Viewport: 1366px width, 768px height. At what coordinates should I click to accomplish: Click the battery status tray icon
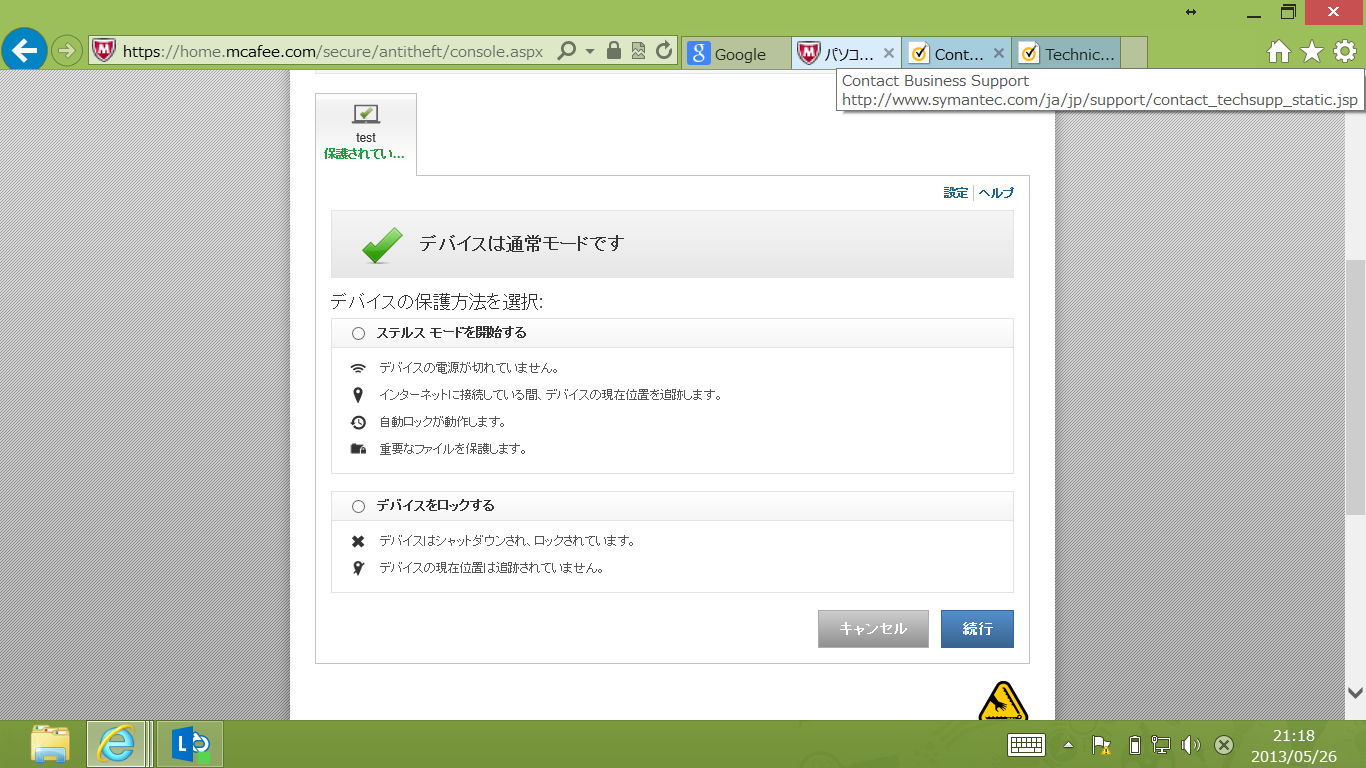pyautogui.click(x=1134, y=745)
